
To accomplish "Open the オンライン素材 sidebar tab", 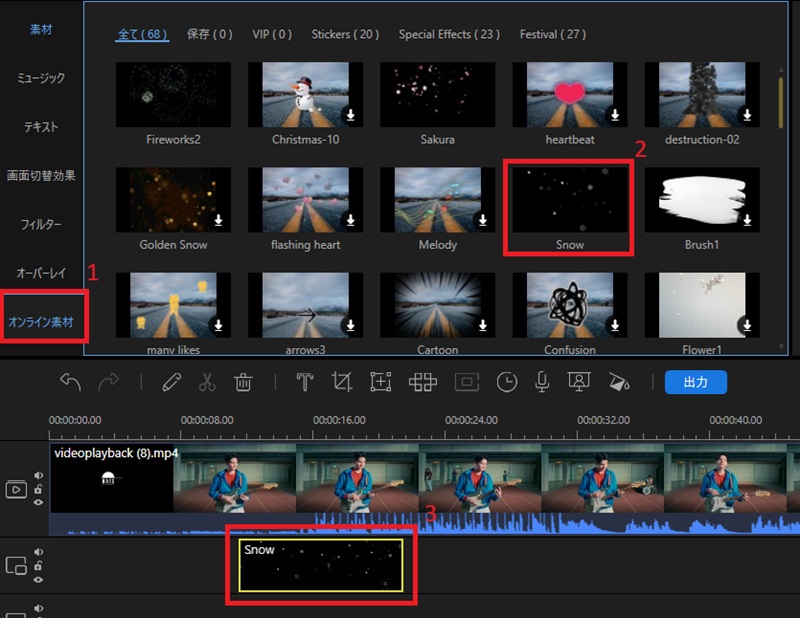I will pos(41,322).
